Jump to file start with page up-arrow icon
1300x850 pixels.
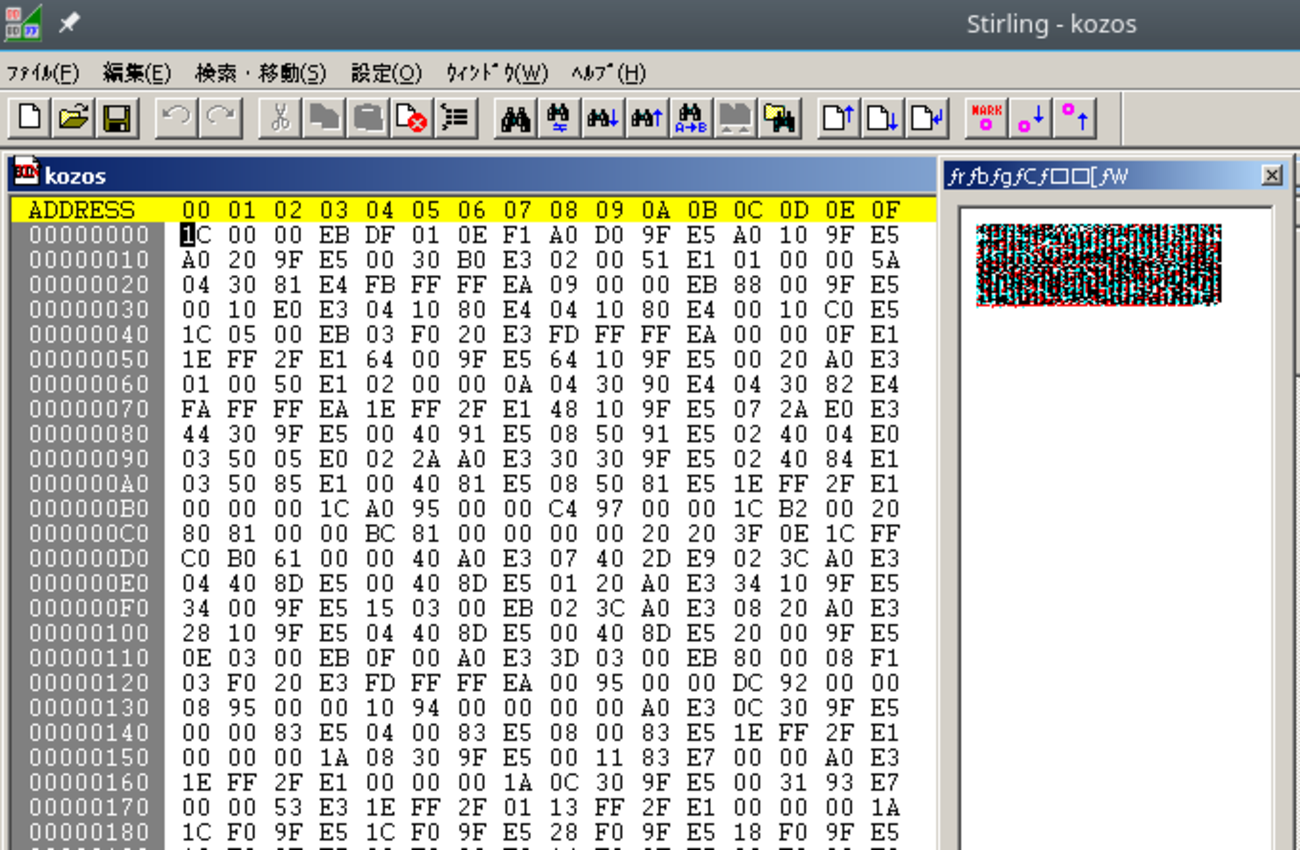pyautogui.click(x=838, y=118)
